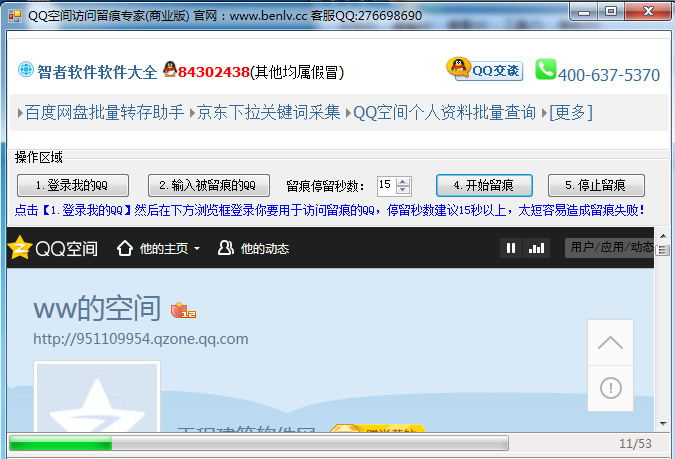Viewport: 675px width, 459px height.
Task: Click the level 12 badge icon
Action: click(183, 310)
